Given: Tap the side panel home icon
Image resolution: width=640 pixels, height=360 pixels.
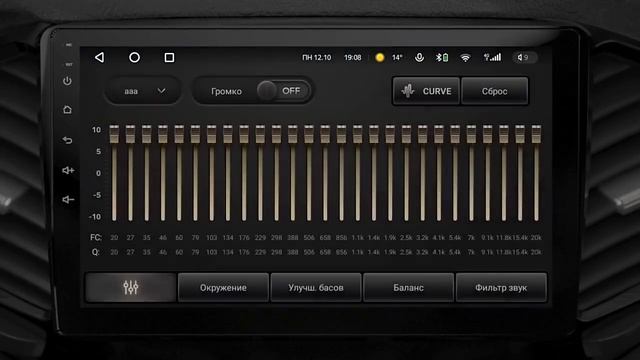Looking at the screenshot, I should (68, 110).
